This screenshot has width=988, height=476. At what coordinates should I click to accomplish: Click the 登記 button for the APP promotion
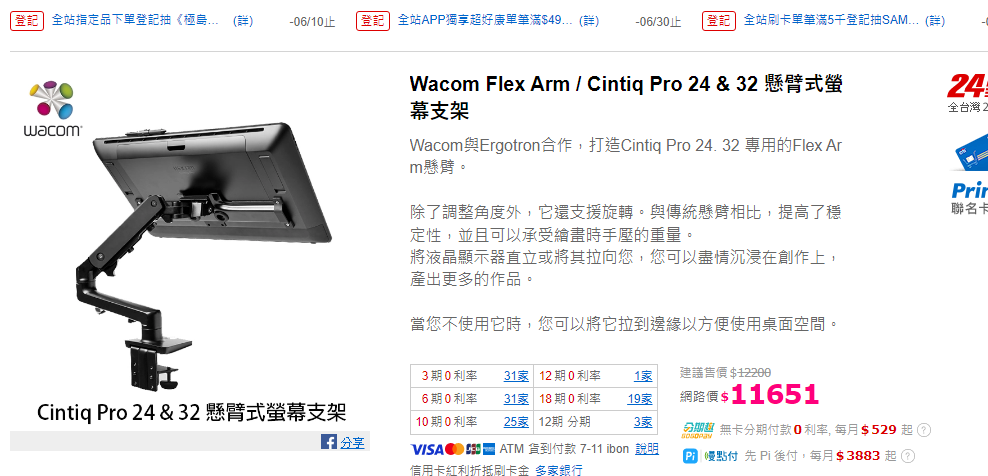373,21
